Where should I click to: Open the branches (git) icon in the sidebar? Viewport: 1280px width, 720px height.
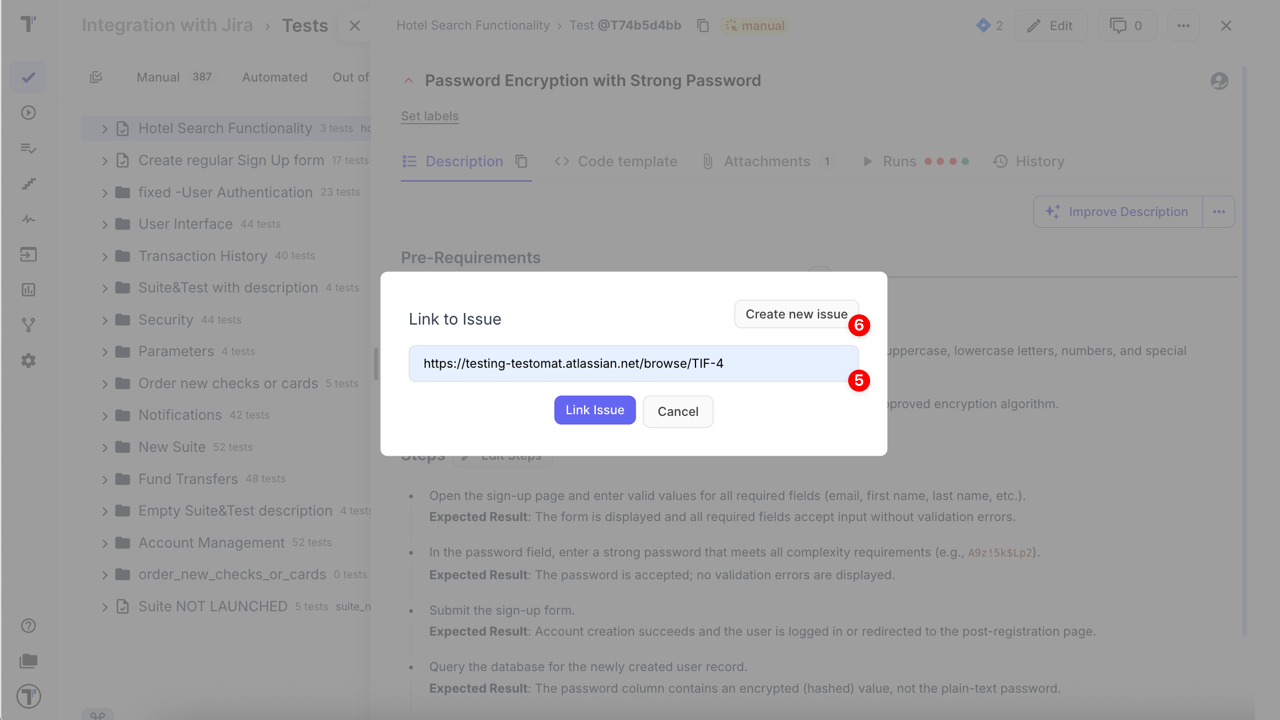point(28,324)
